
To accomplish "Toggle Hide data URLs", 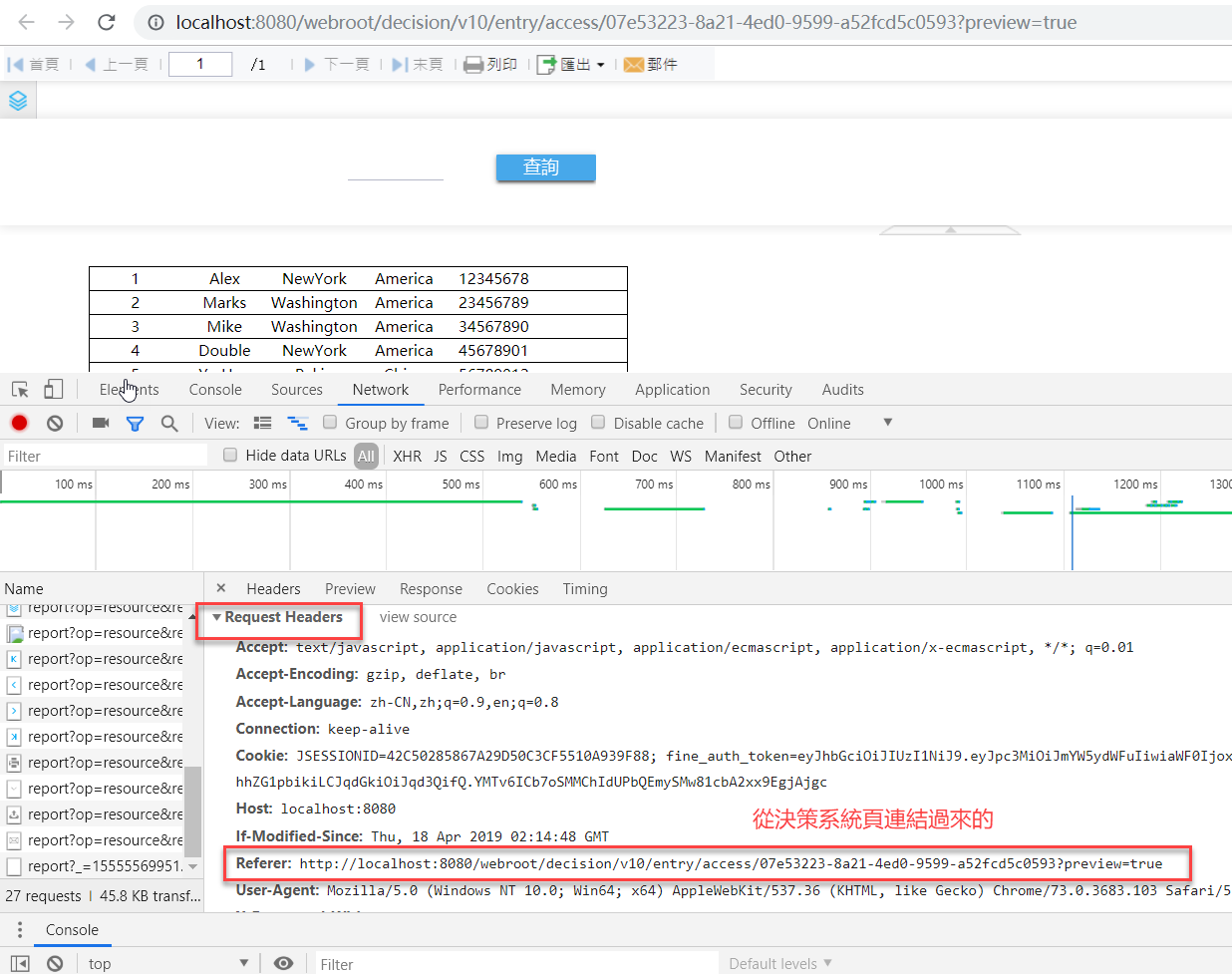I will pos(229,456).
